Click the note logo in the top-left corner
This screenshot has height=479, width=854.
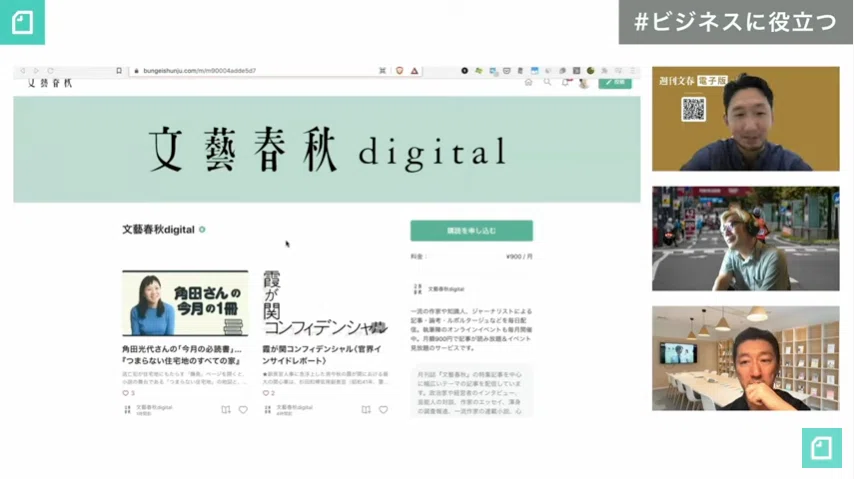pos(22,22)
